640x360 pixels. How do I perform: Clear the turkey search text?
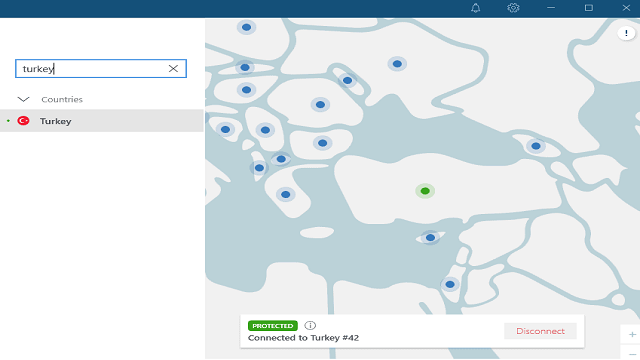pyautogui.click(x=173, y=69)
